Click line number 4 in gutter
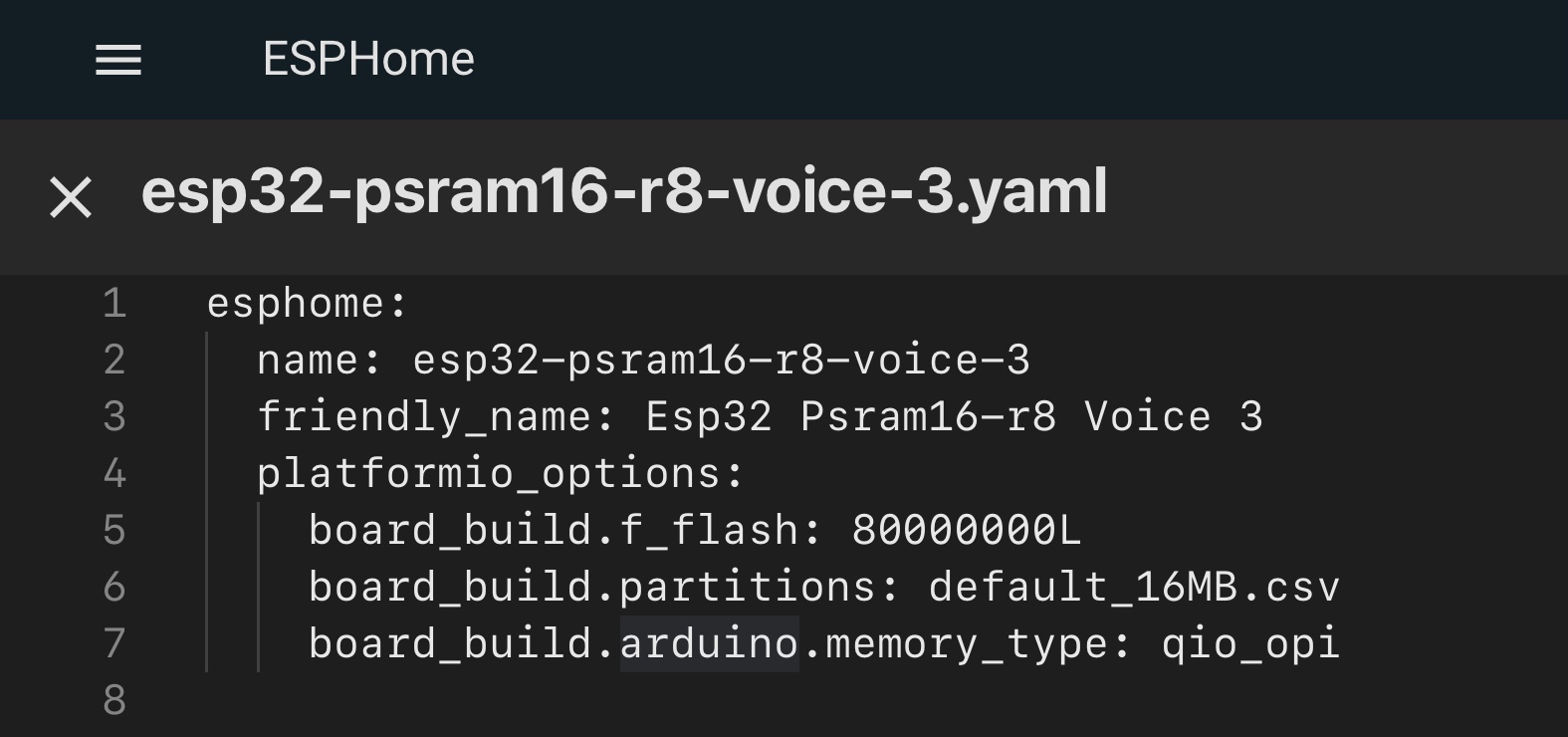The height and width of the screenshot is (737, 1568). pos(114,473)
